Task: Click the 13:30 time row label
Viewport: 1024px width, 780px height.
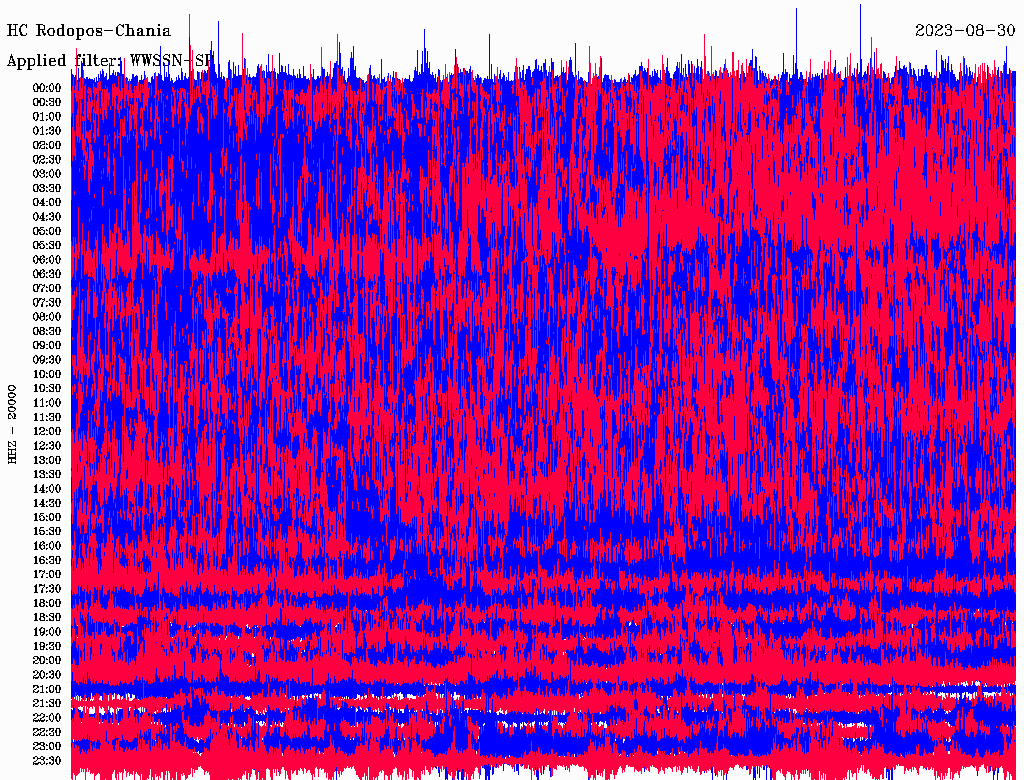Action: [x=47, y=475]
